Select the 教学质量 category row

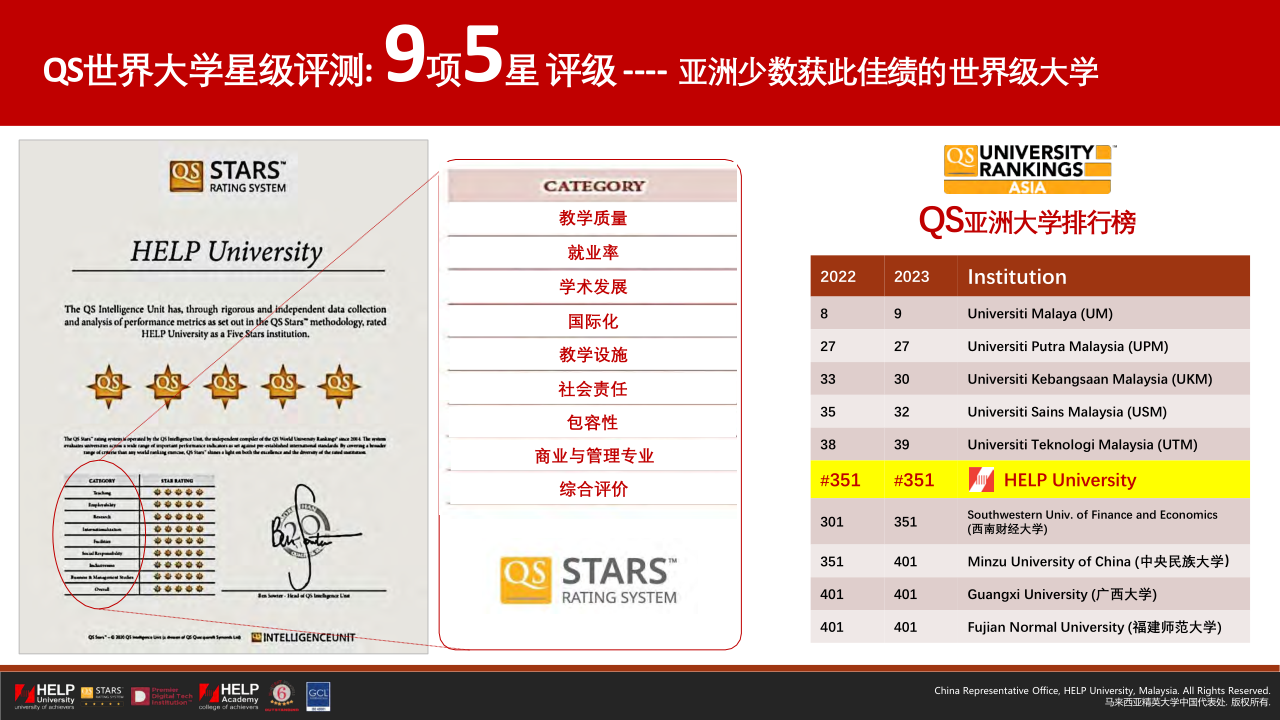click(592, 219)
